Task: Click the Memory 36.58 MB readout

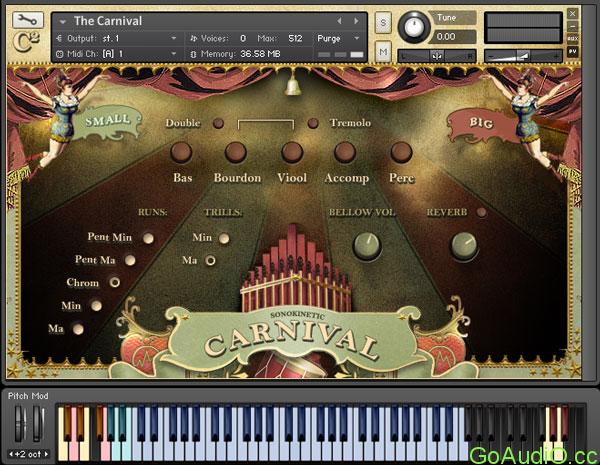Action: [x=260, y=54]
